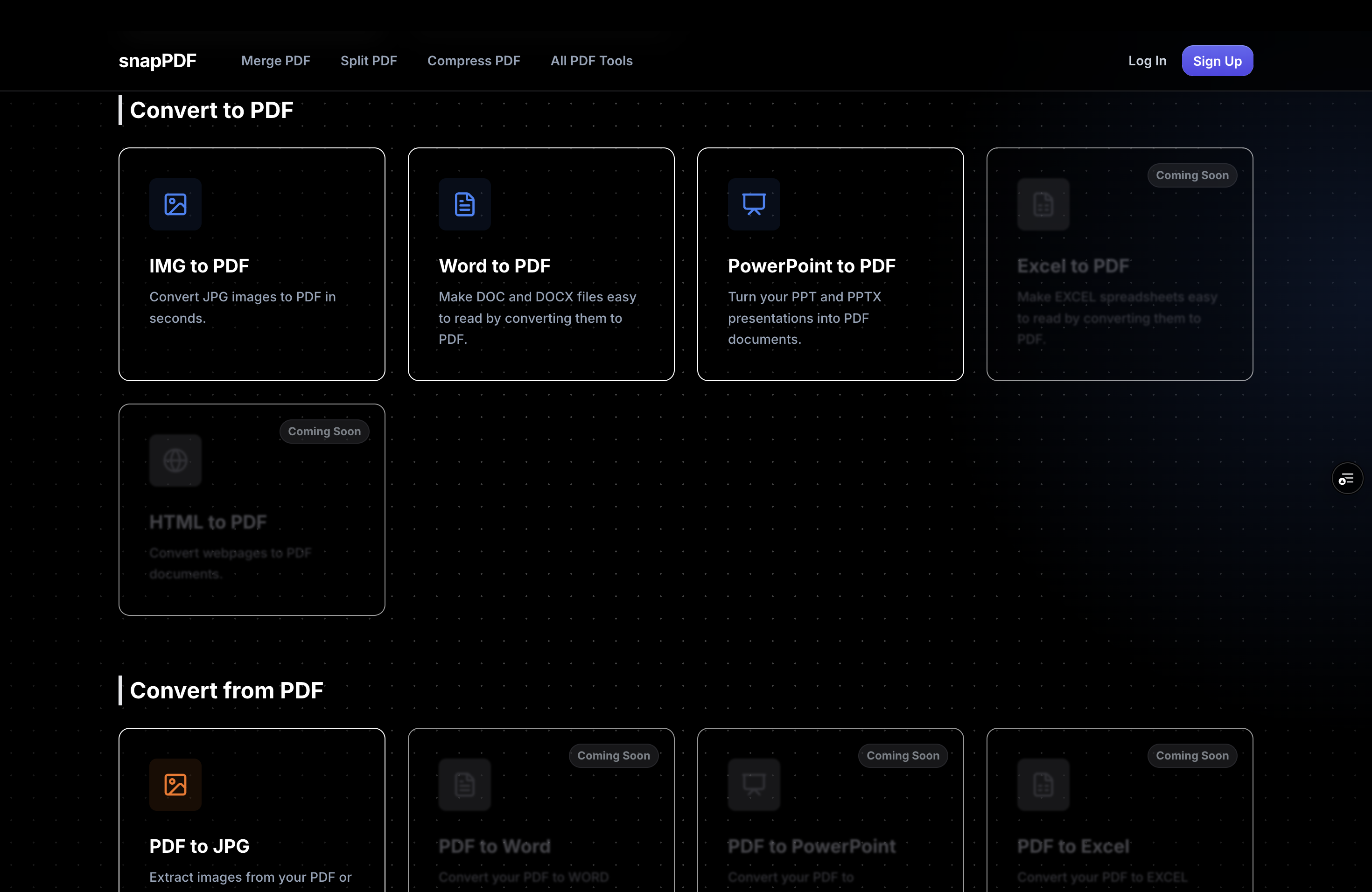Click the snapPDF logo
Screen dimensions: 1372x892
click(157, 61)
